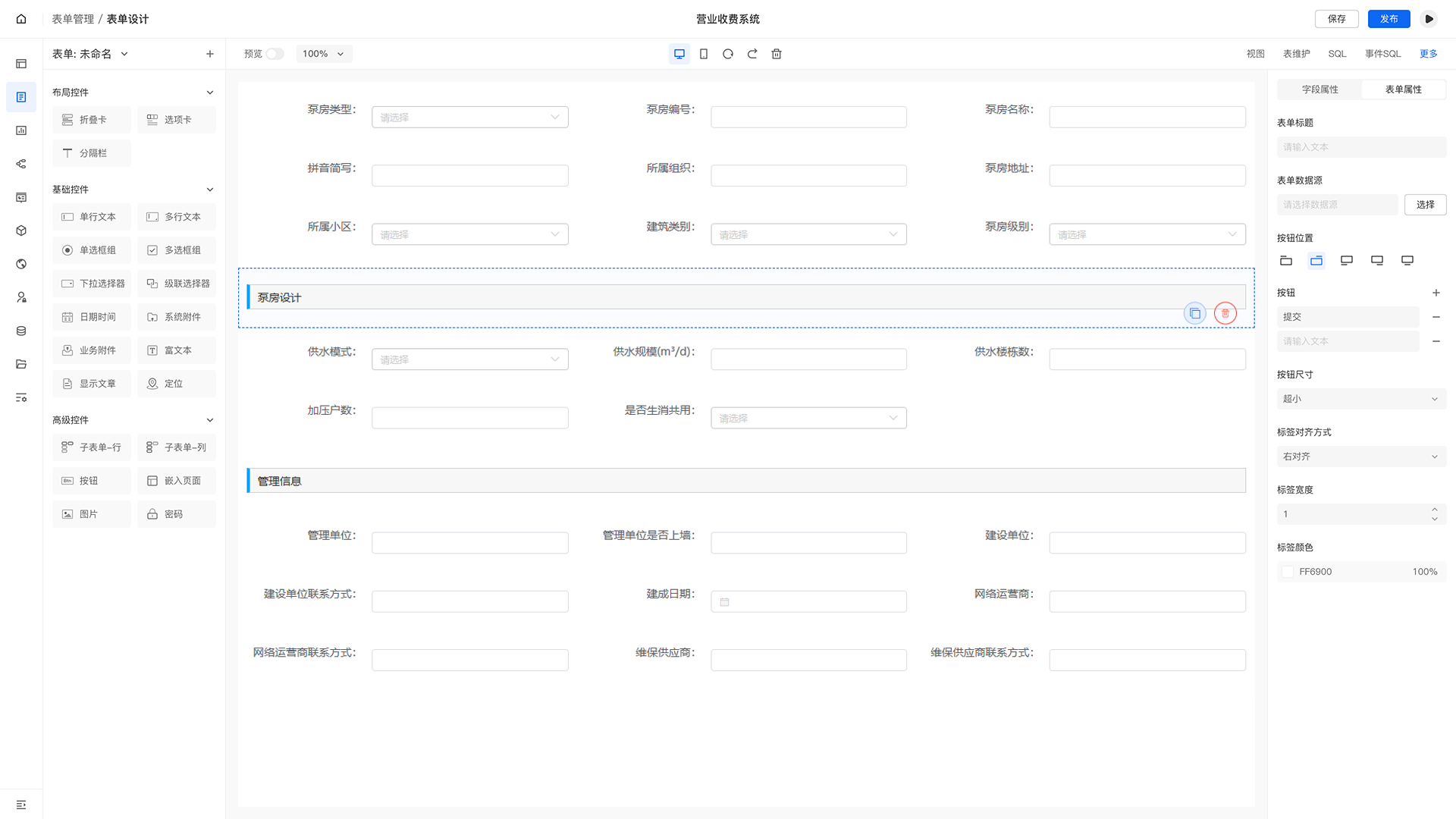The image size is (1456, 819).
Task: Open share flow icon in left sidebar
Action: pyautogui.click(x=21, y=164)
